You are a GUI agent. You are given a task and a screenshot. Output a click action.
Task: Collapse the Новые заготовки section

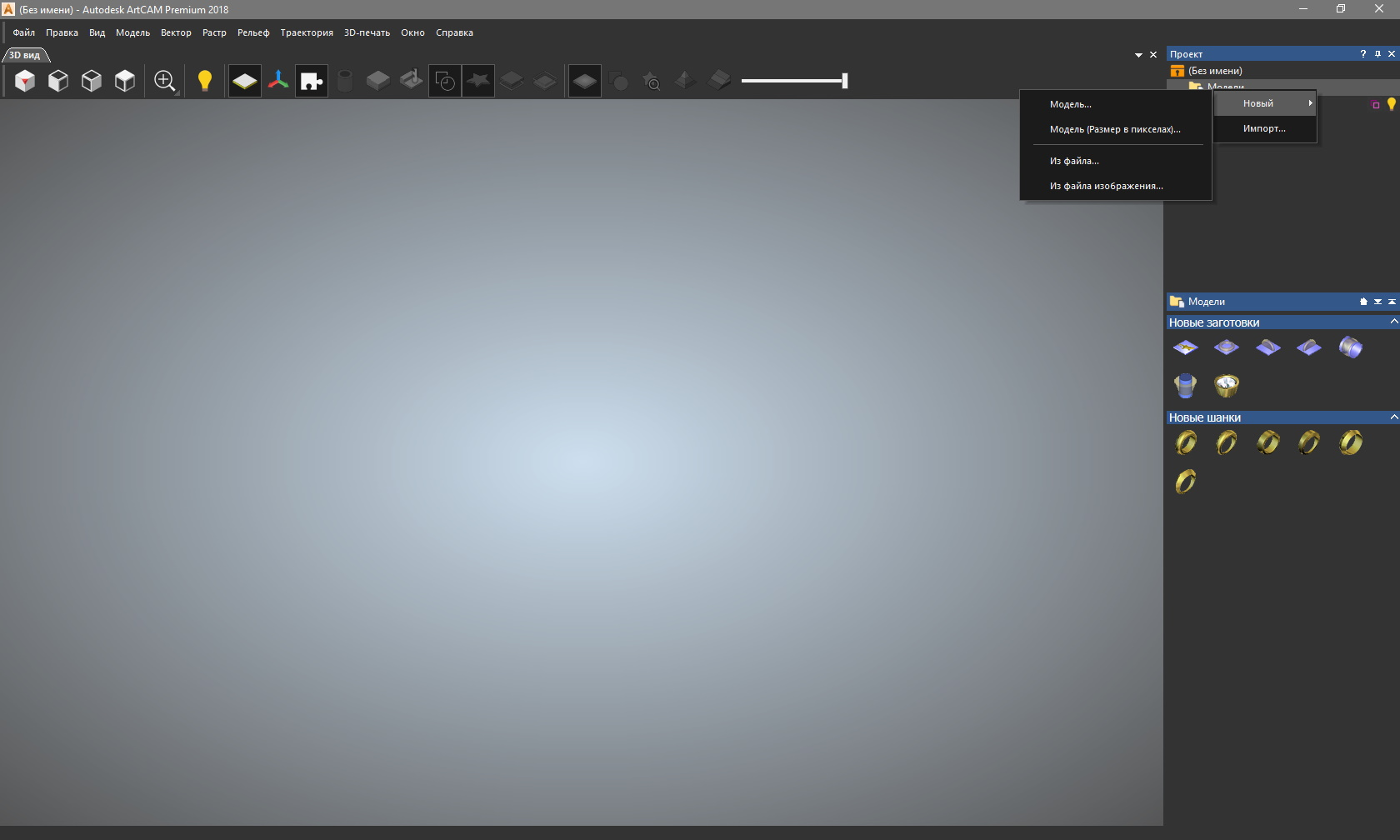(1392, 322)
